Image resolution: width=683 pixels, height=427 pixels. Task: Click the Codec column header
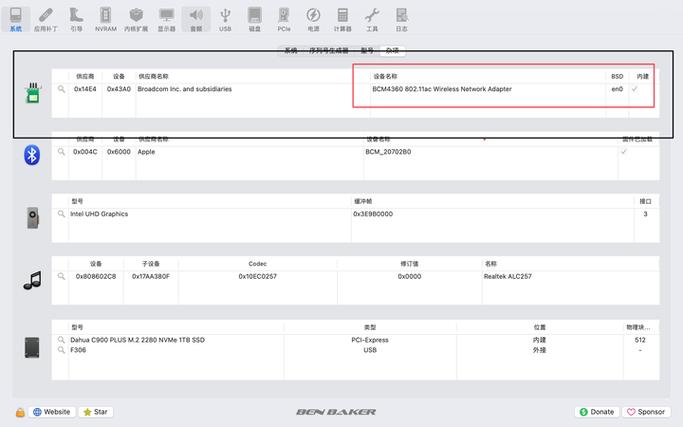click(x=257, y=264)
